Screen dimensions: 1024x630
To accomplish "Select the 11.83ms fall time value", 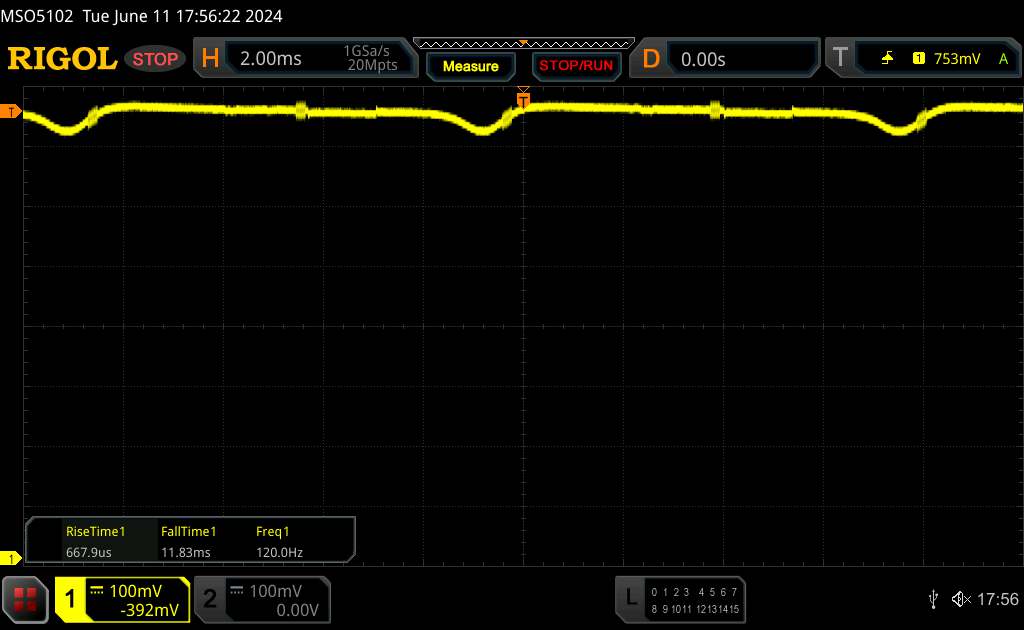I will pyautogui.click(x=185, y=552).
